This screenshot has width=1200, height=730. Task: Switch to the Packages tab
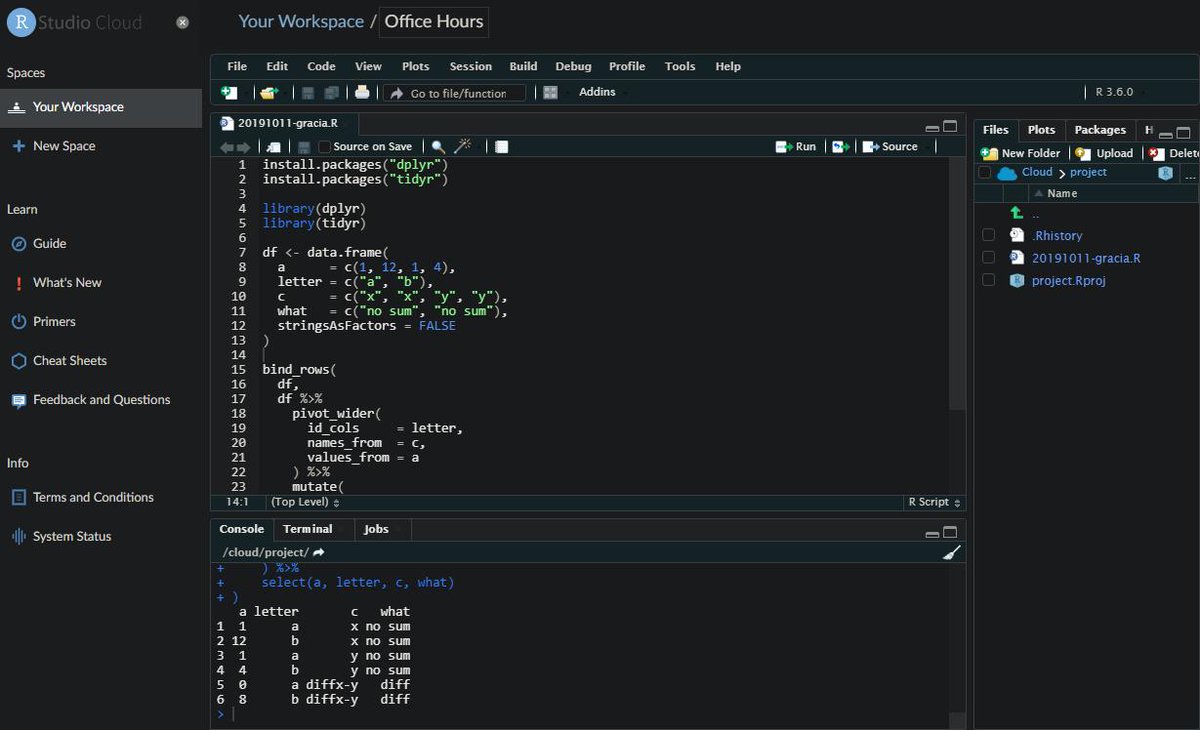[x=1100, y=130]
